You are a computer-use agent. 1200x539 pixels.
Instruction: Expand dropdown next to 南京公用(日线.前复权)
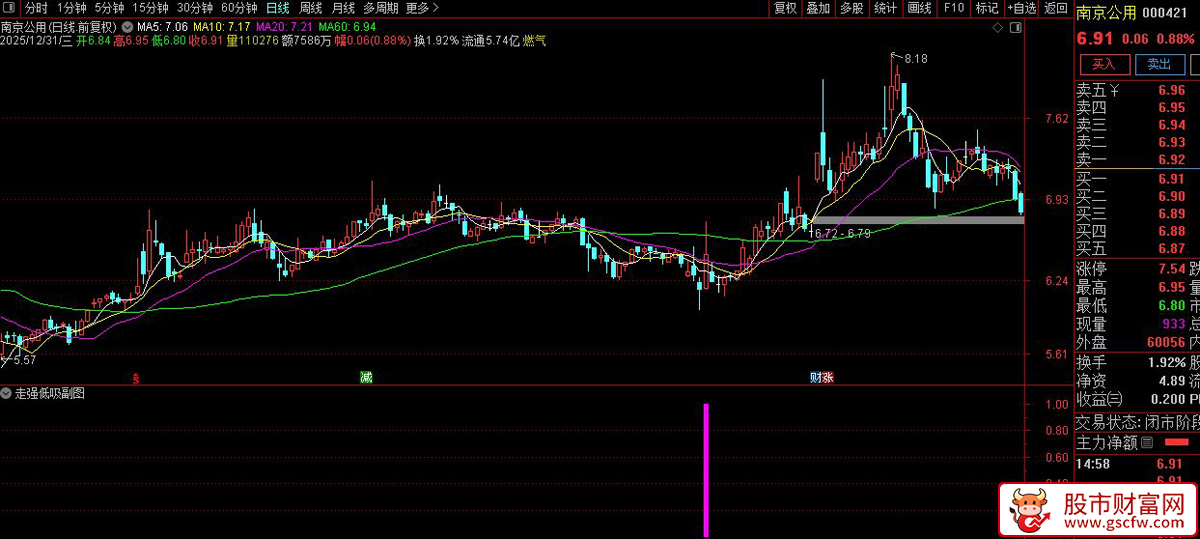click(x=127, y=25)
